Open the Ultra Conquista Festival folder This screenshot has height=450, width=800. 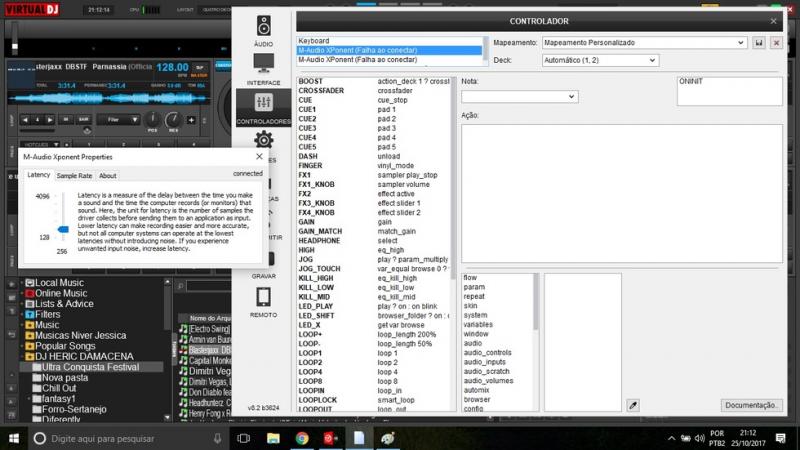pyautogui.click(x=90, y=367)
